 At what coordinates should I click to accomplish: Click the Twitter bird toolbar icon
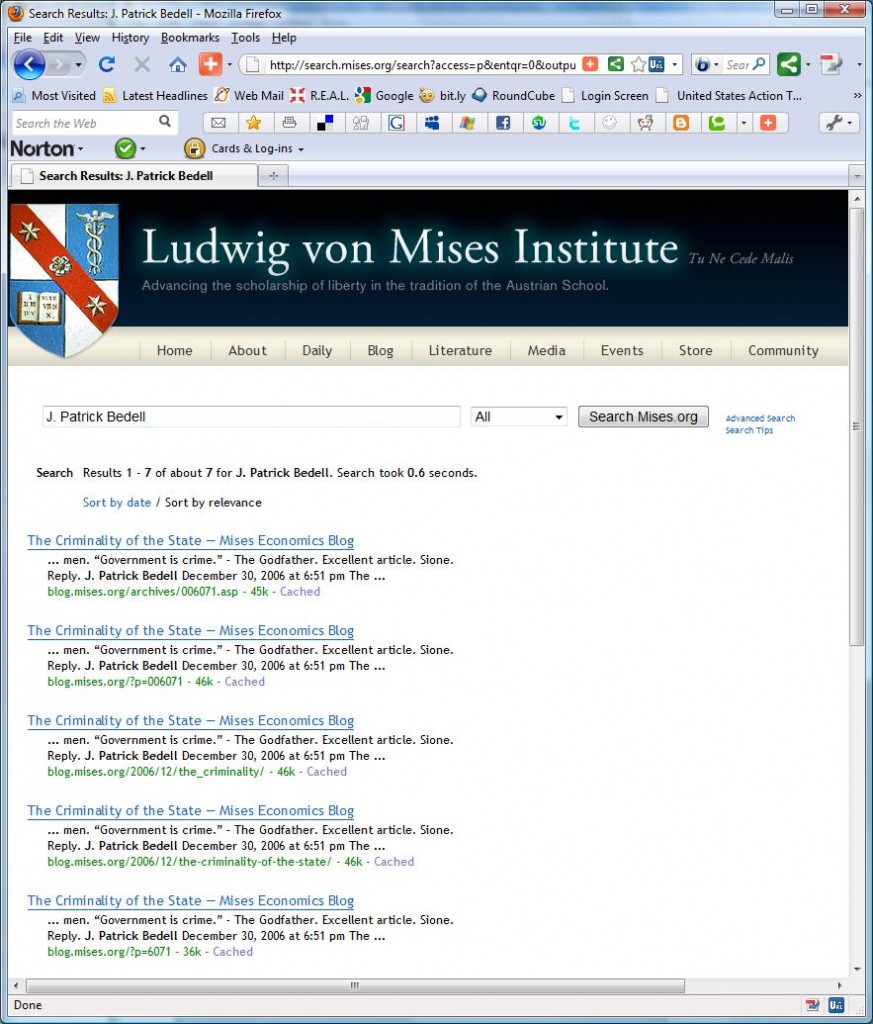(x=574, y=123)
